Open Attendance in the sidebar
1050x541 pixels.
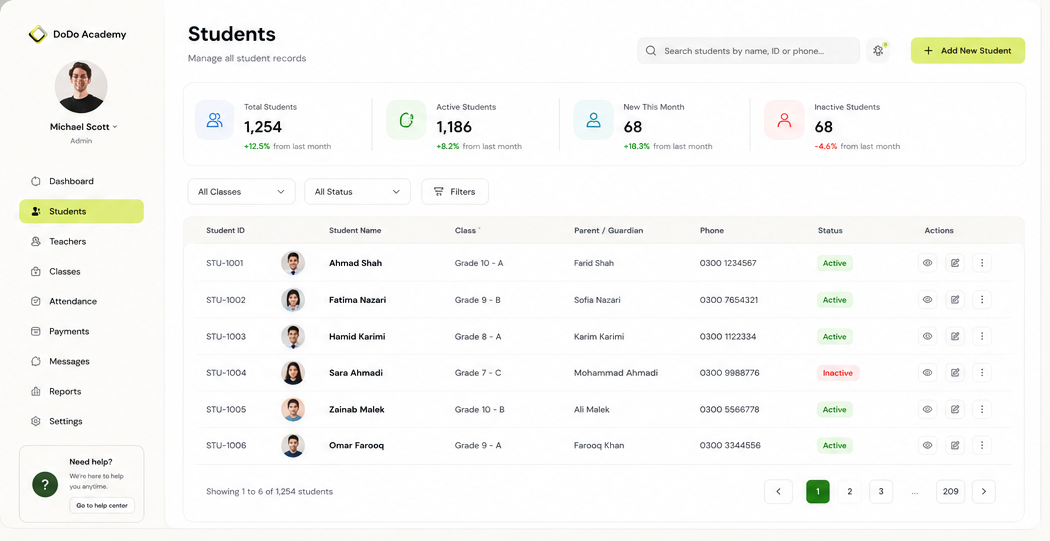pos(81,301)
